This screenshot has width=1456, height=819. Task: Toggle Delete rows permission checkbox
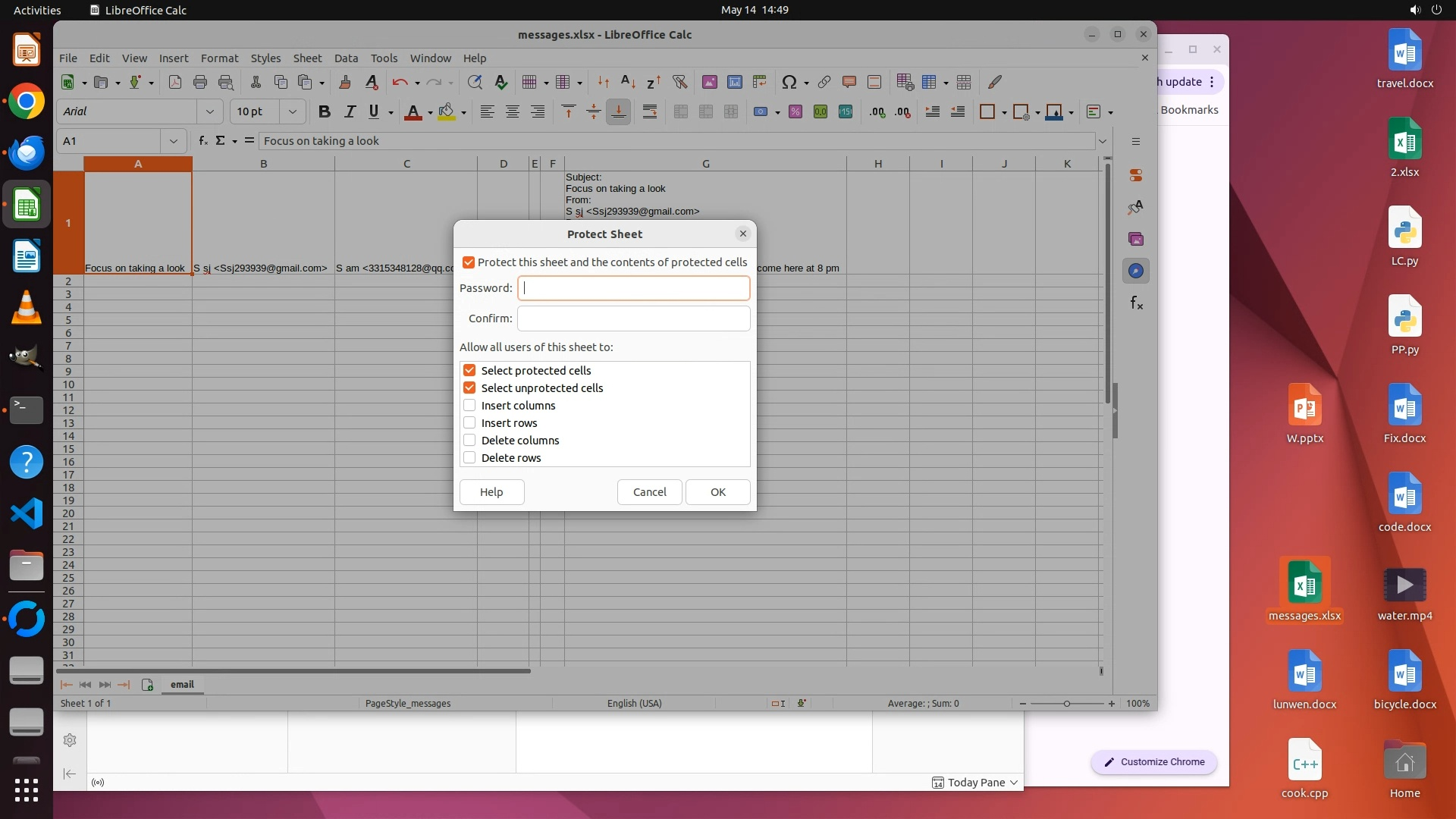point(469,458)
